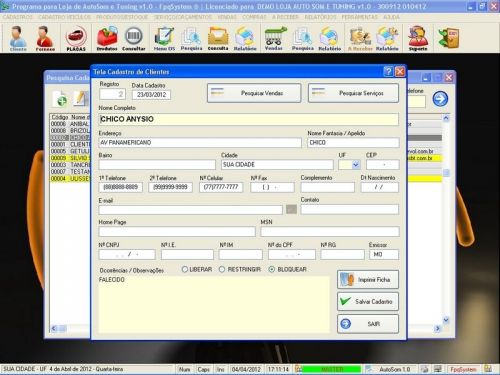Click the exit door toolbar icon
The image size is (500, 375).
pyautogui.click(x=449, y=38)
